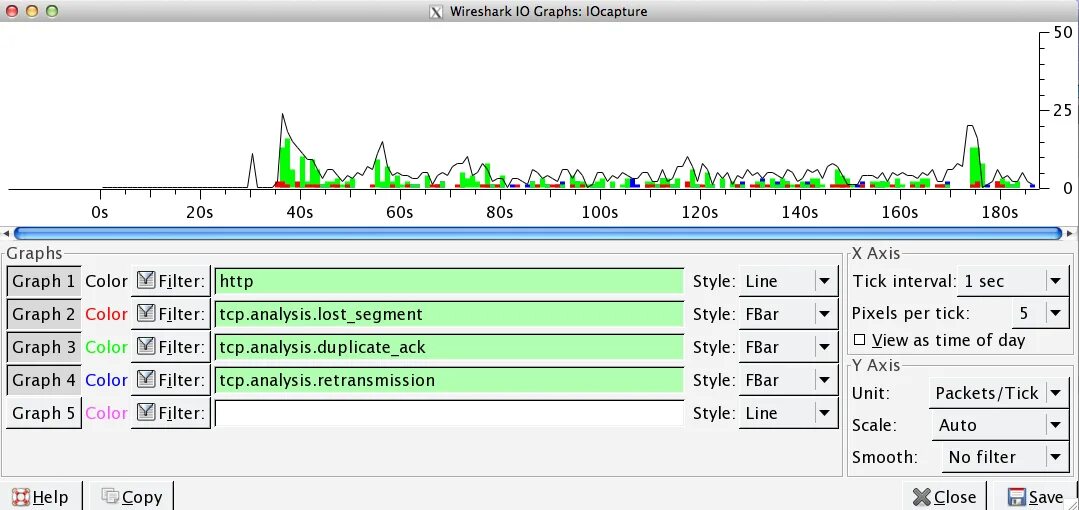This screenshot has height=510, width=1079.
Task: Open the Smooth filter dropdown
Action: (x=1005, y=457)
